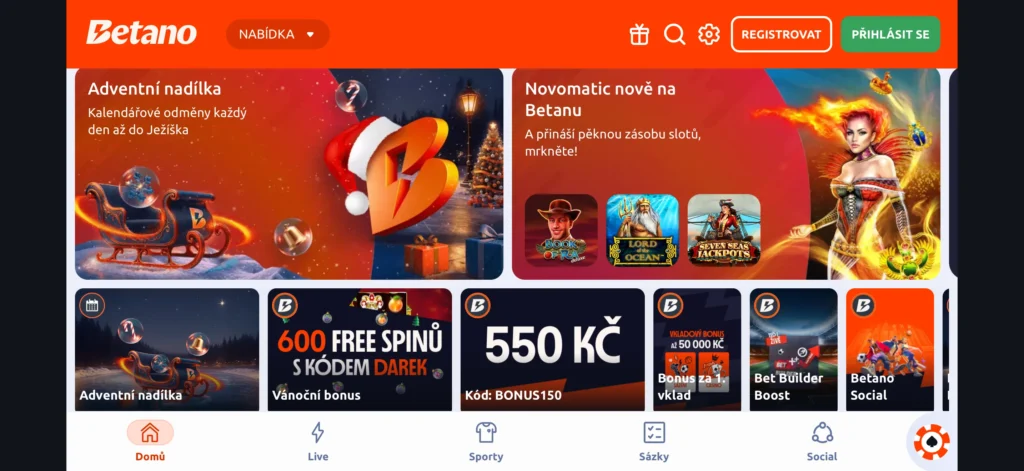The width and height of the screenshot is (1024, 471).
Task: Open the 550 KČ BONUS150 promo tile
Action: tap(552, 349)
